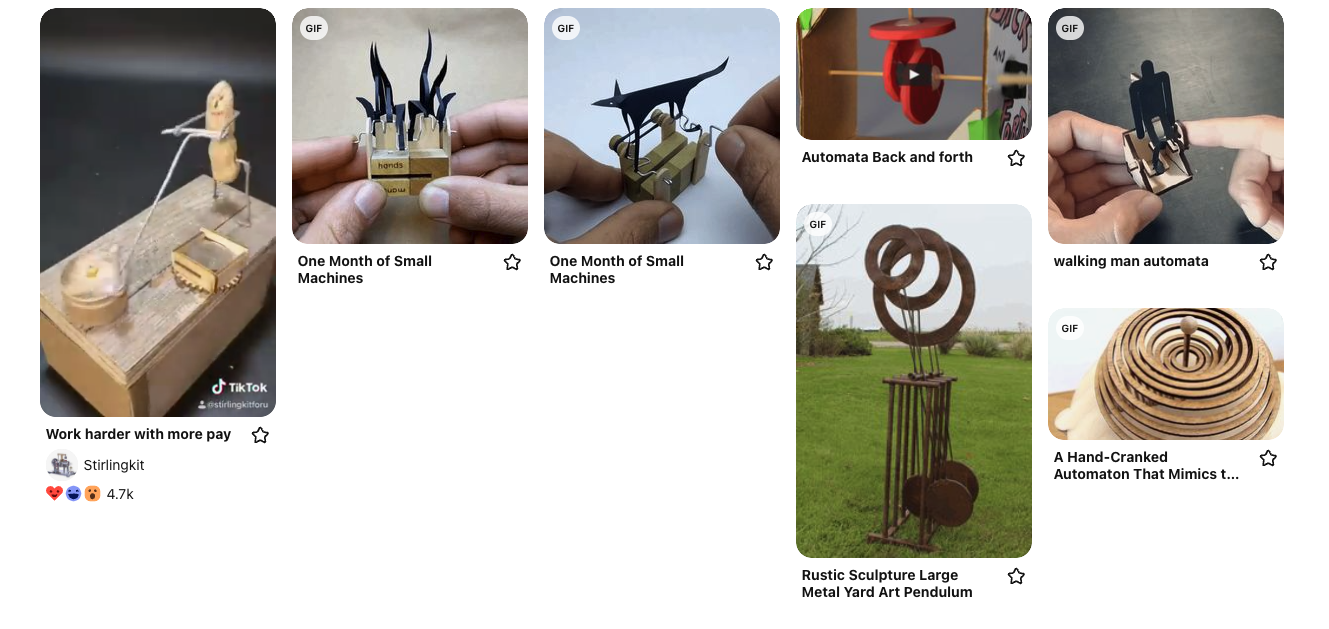Star the wolf 'One Month of Small Machines' pin
The image size is (1329, 629).
point(764,262)
